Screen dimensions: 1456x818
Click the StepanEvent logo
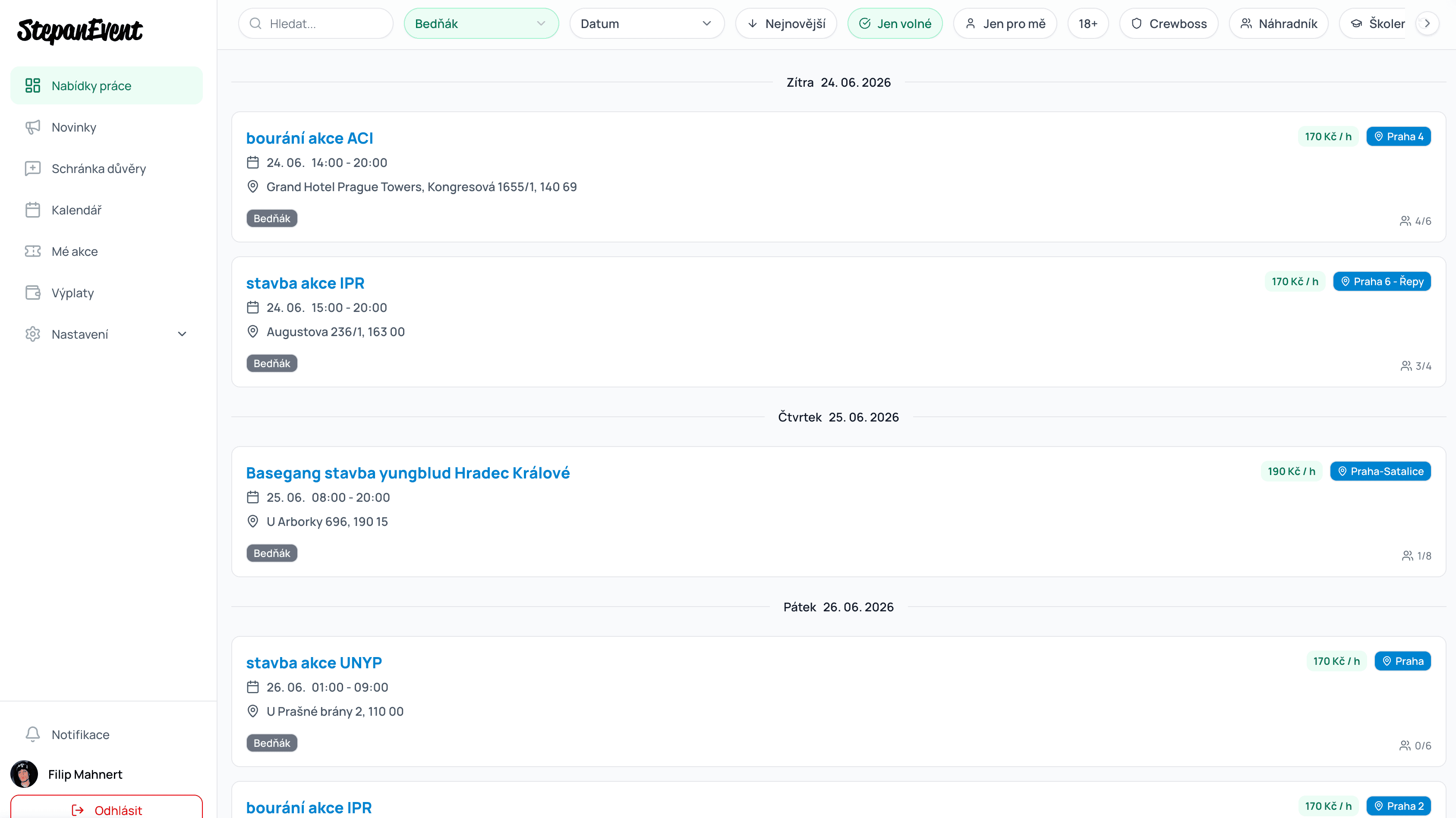tap(80, 31)
